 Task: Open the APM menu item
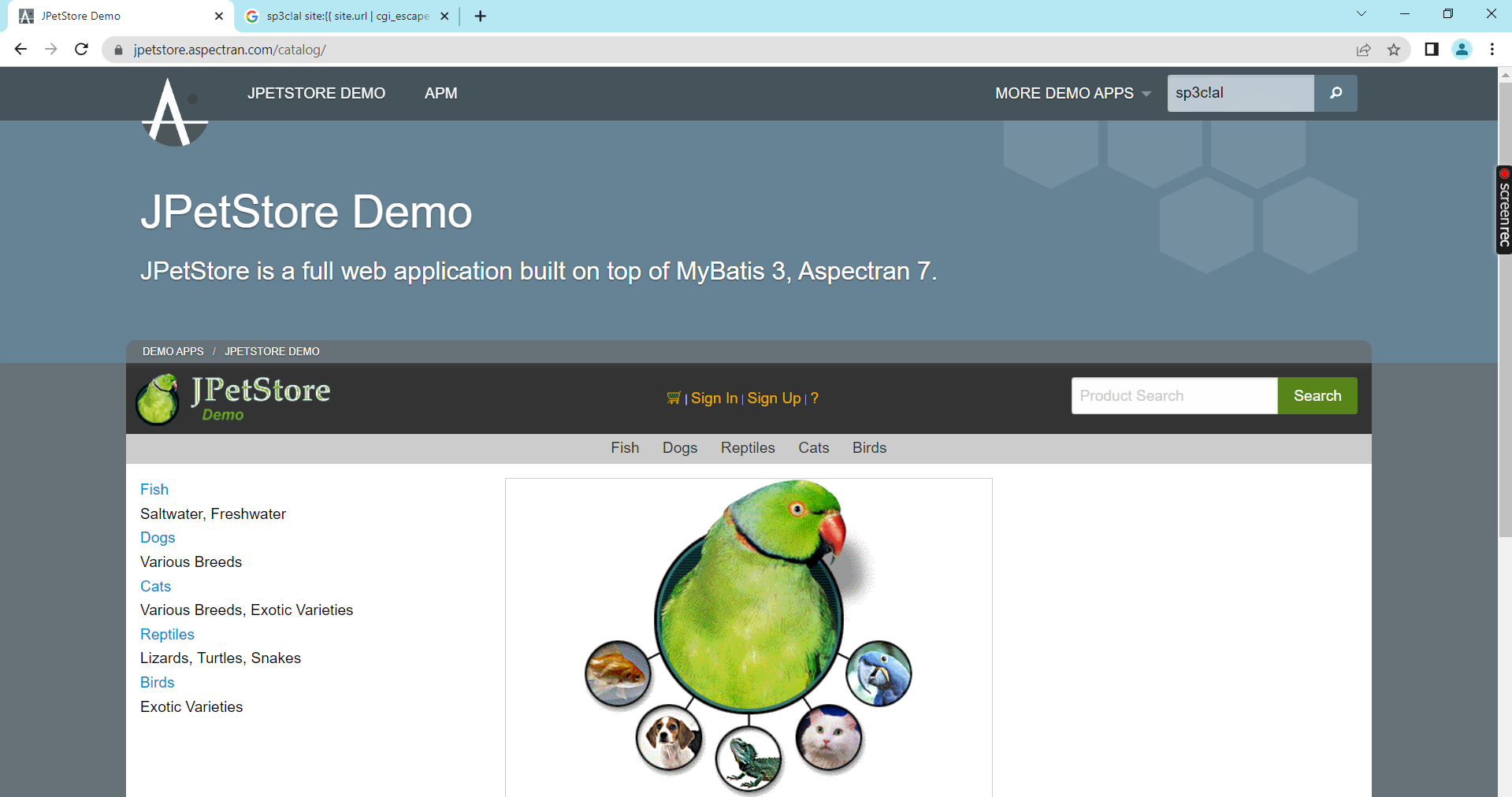click(440, 93)
